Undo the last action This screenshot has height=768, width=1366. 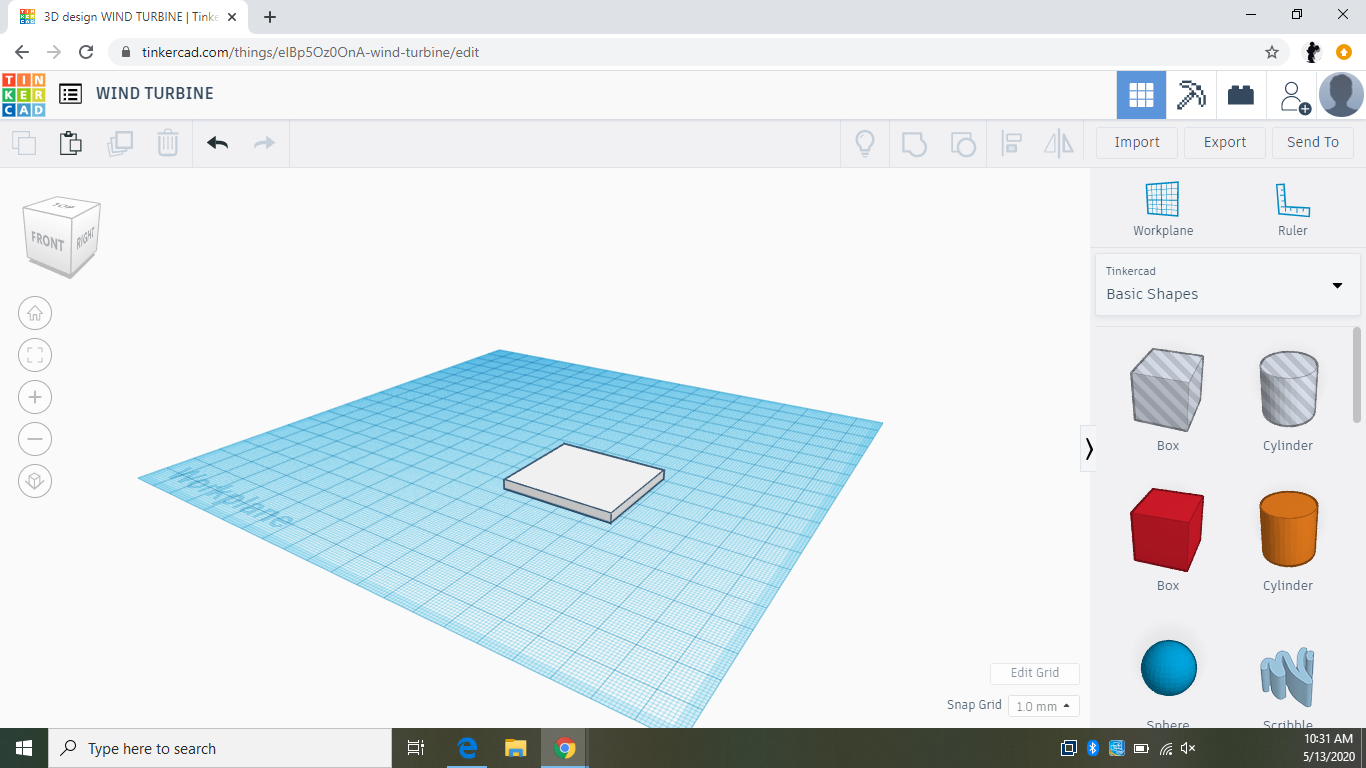point(216,143)
